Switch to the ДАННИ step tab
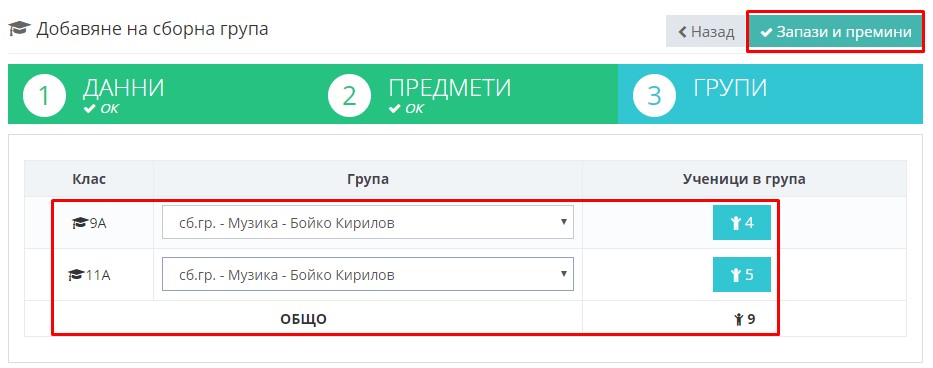 pos(161,94)
